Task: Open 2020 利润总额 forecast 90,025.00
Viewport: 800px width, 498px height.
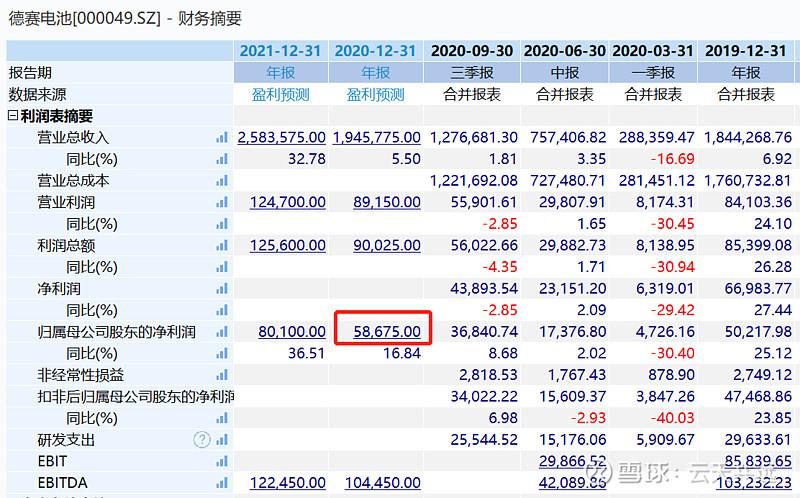Action: click(x=387, y=246)
